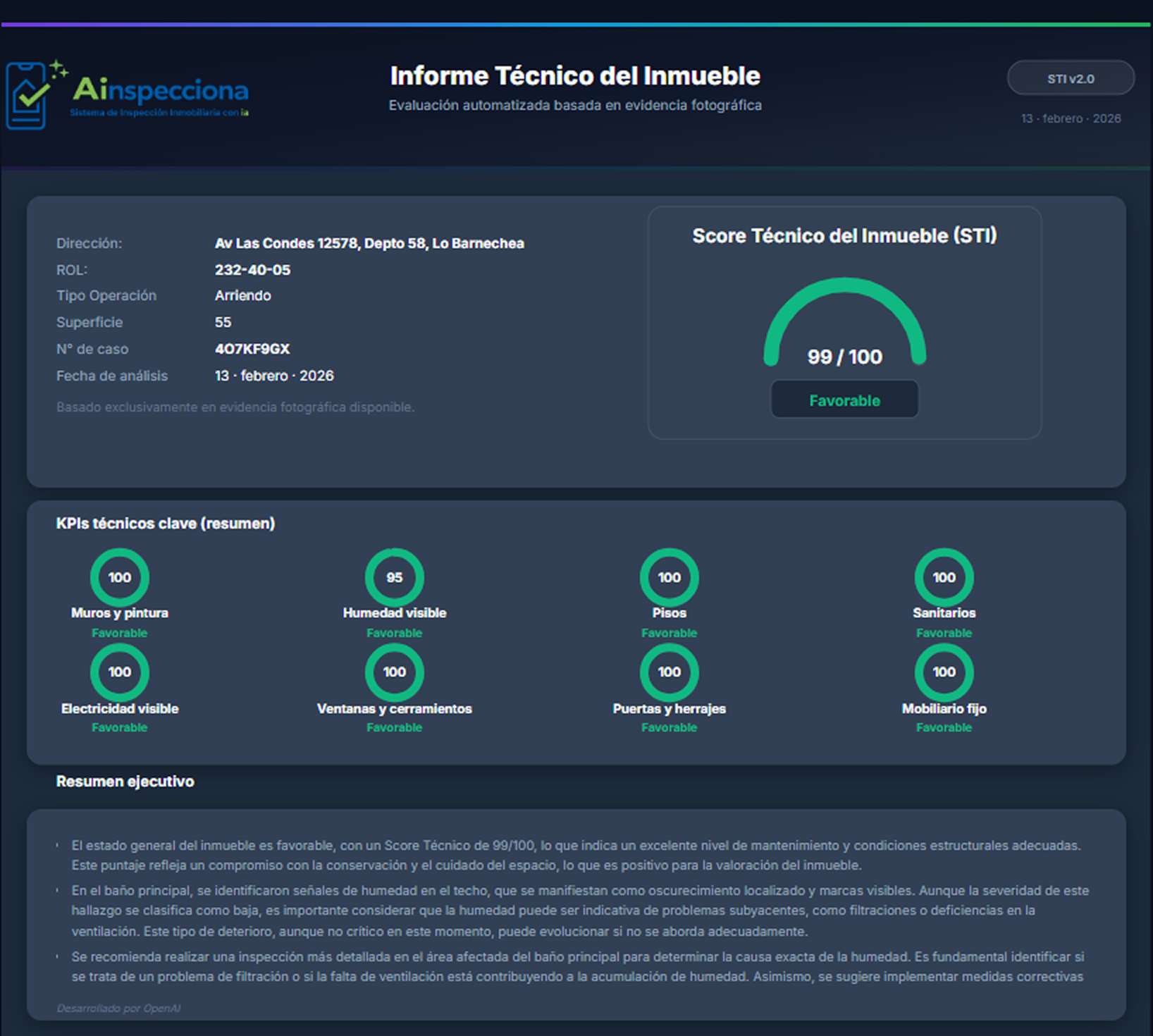Click the Sanitarios KPI circle
The width and height of the screenshot is (1153, 1036).
click(x=944, y=577)
